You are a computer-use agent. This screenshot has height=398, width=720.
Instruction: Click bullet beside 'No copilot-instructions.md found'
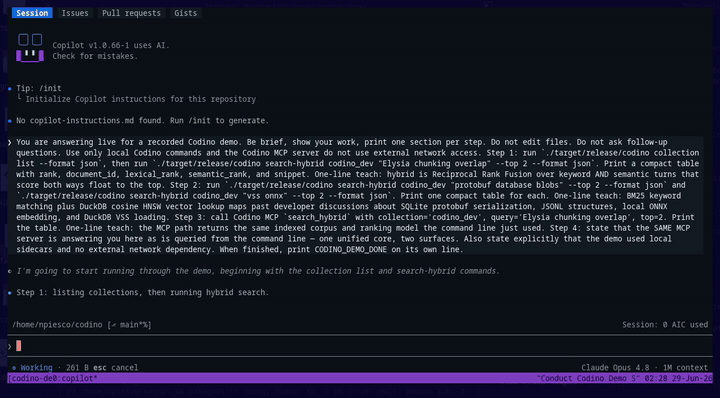pyautogui.click(x=10, y=121)
